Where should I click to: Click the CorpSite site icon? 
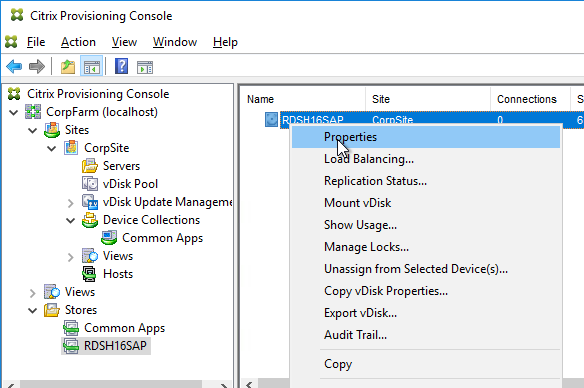click(x=71, y=148)
